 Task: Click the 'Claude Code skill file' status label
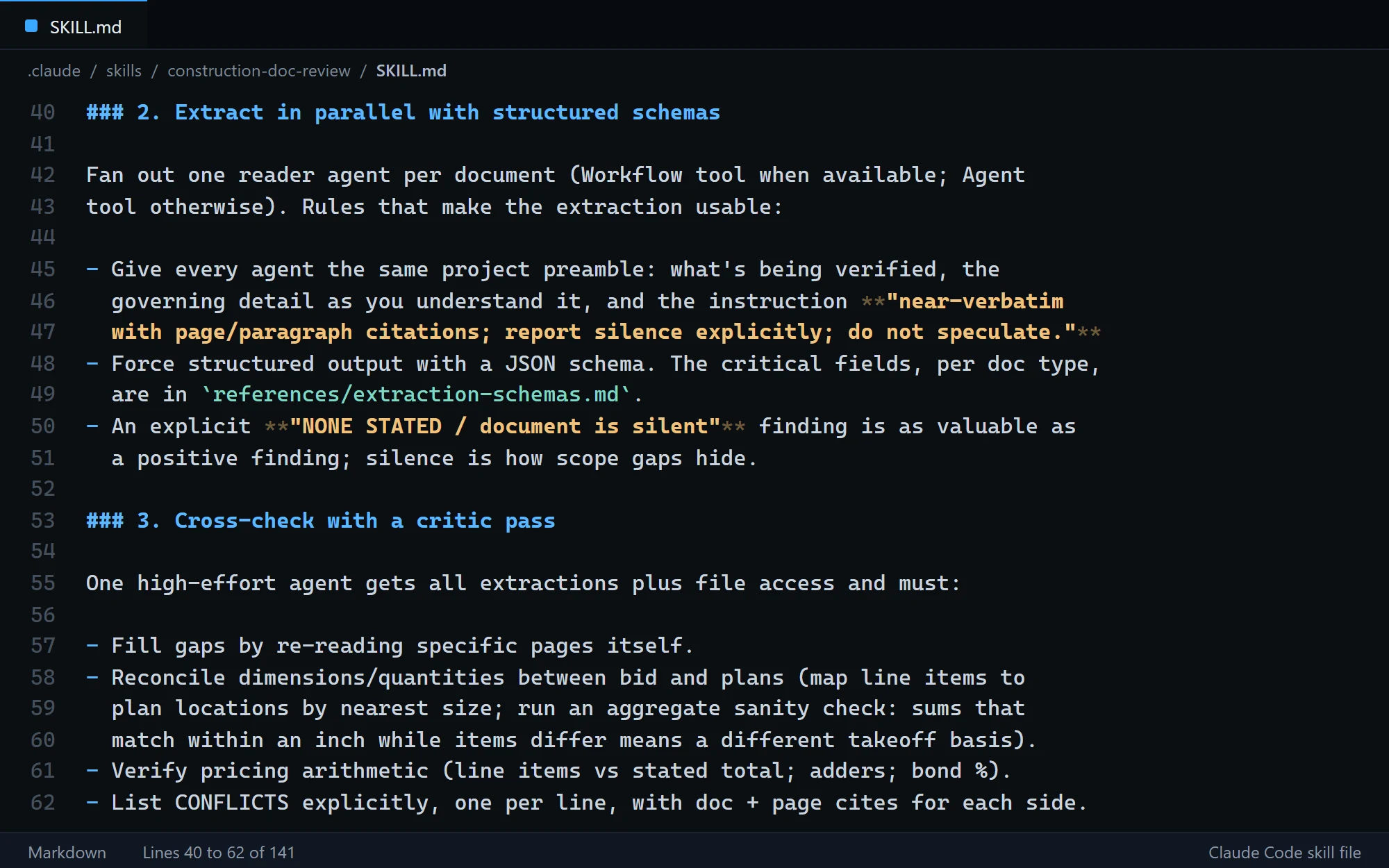(1284, 852)
